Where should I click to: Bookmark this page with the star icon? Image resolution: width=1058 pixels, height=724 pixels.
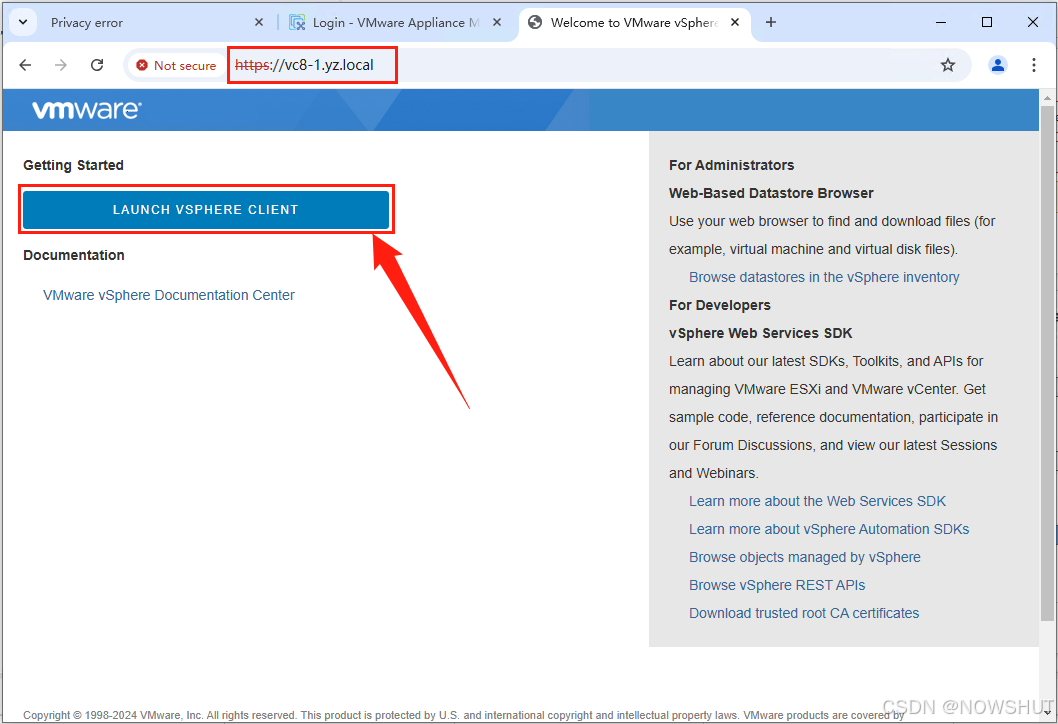[948, 65]
